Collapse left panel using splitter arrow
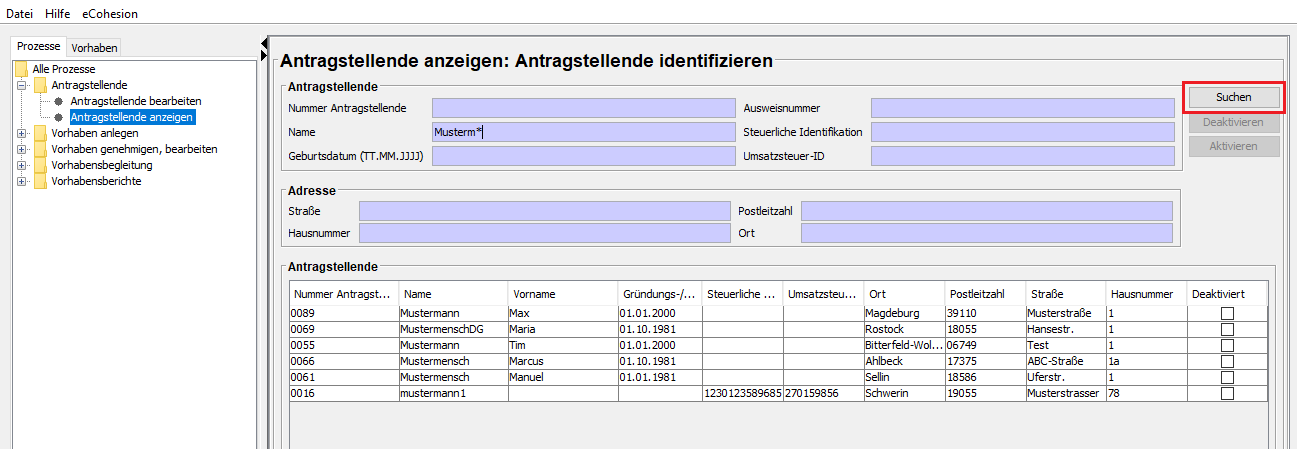This screenshot has width=1297, height=449. 264,43
